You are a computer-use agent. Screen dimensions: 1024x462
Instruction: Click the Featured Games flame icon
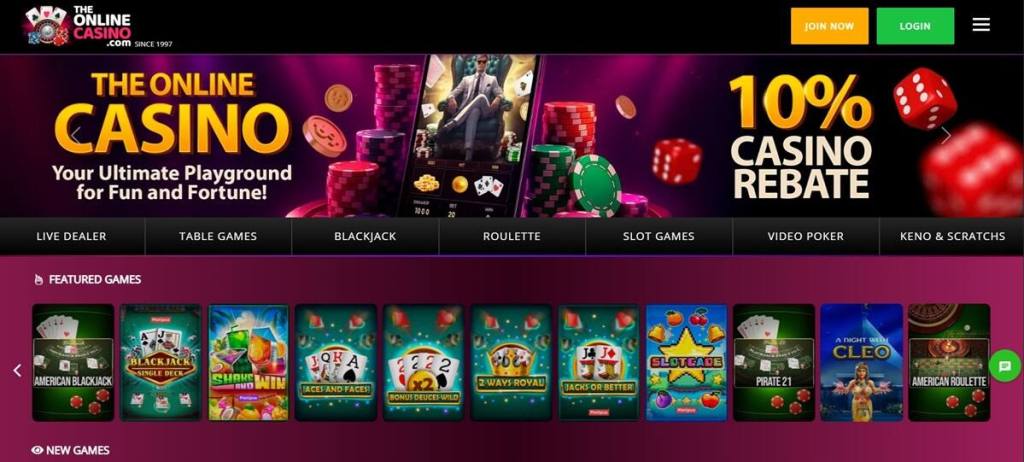point(39,280)
